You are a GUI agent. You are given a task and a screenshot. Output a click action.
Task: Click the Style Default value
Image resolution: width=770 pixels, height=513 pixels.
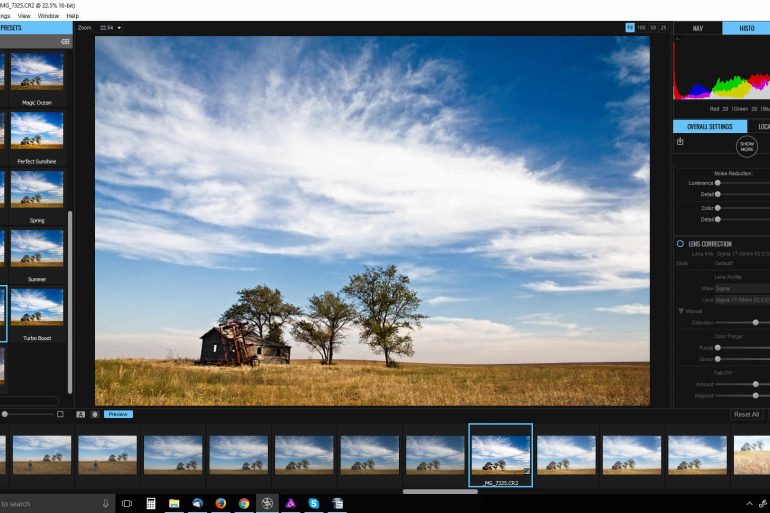[724, 263]
